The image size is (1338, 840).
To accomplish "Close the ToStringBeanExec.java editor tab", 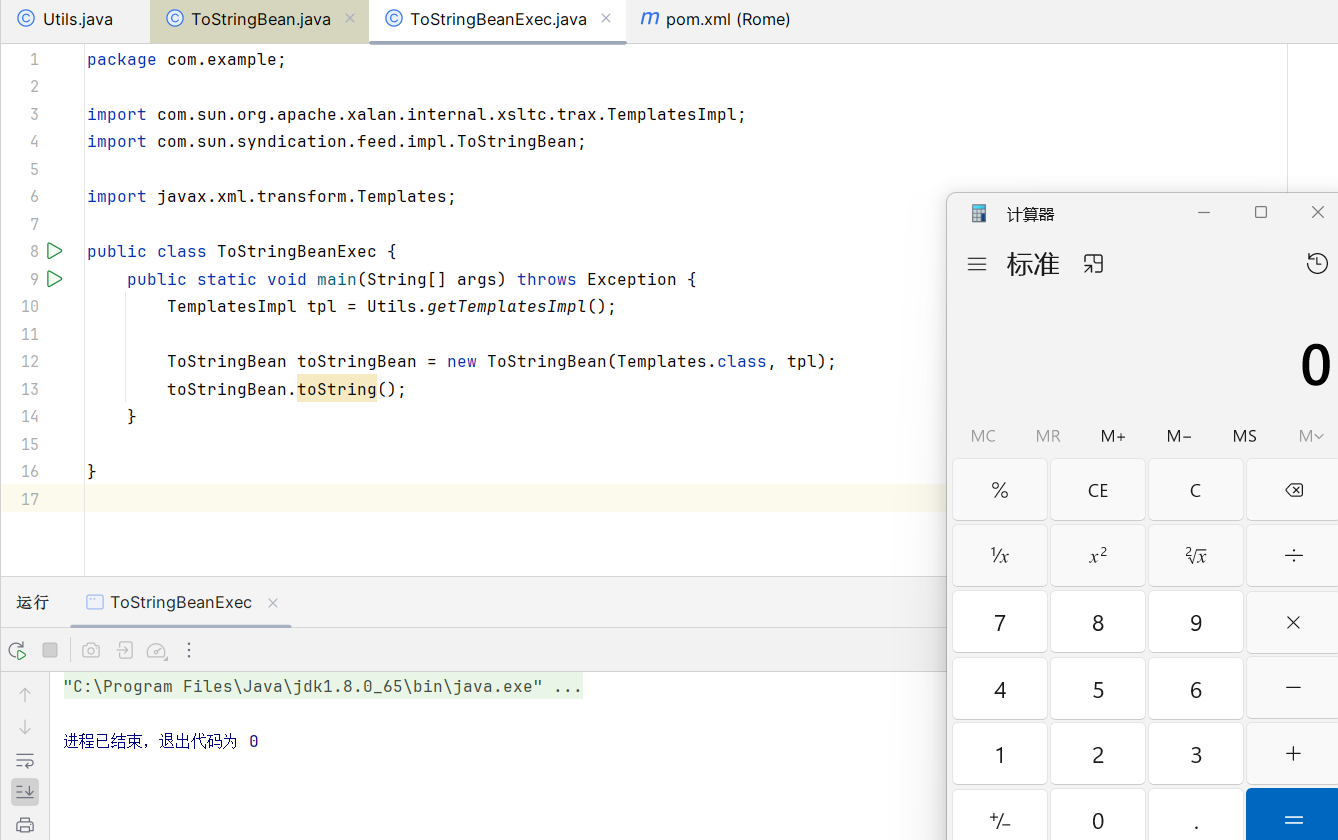I will [606, 19].
